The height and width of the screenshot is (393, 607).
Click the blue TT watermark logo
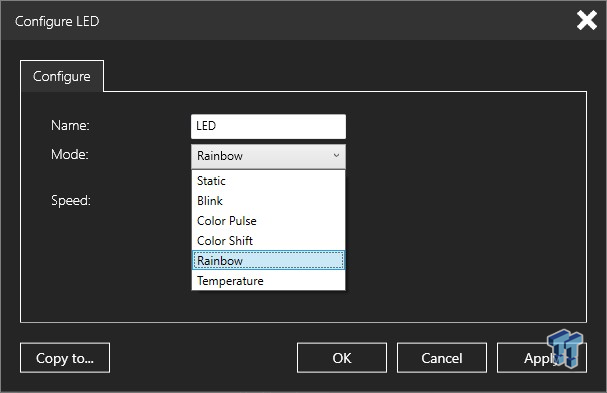tap(566, 348)
